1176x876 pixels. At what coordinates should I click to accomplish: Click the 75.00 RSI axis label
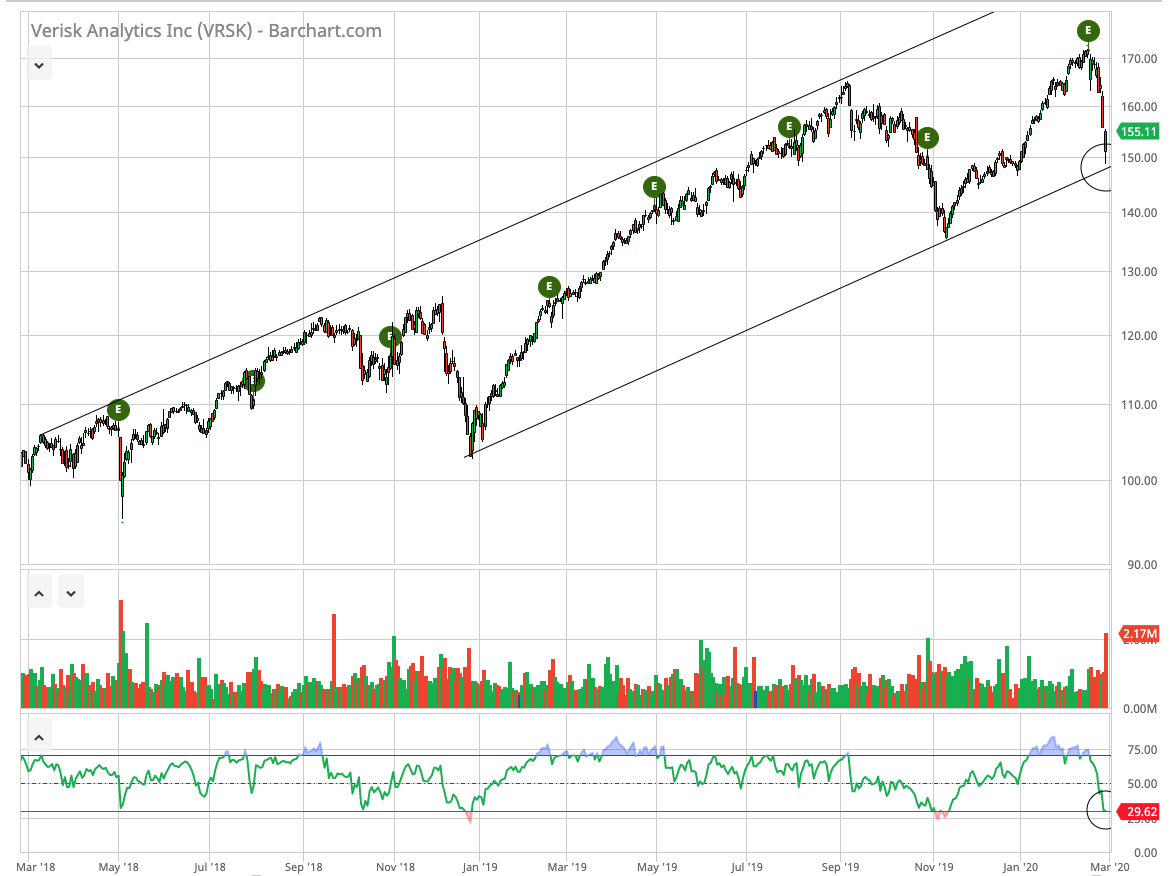pyautogui.click(x=1142, y=749)
